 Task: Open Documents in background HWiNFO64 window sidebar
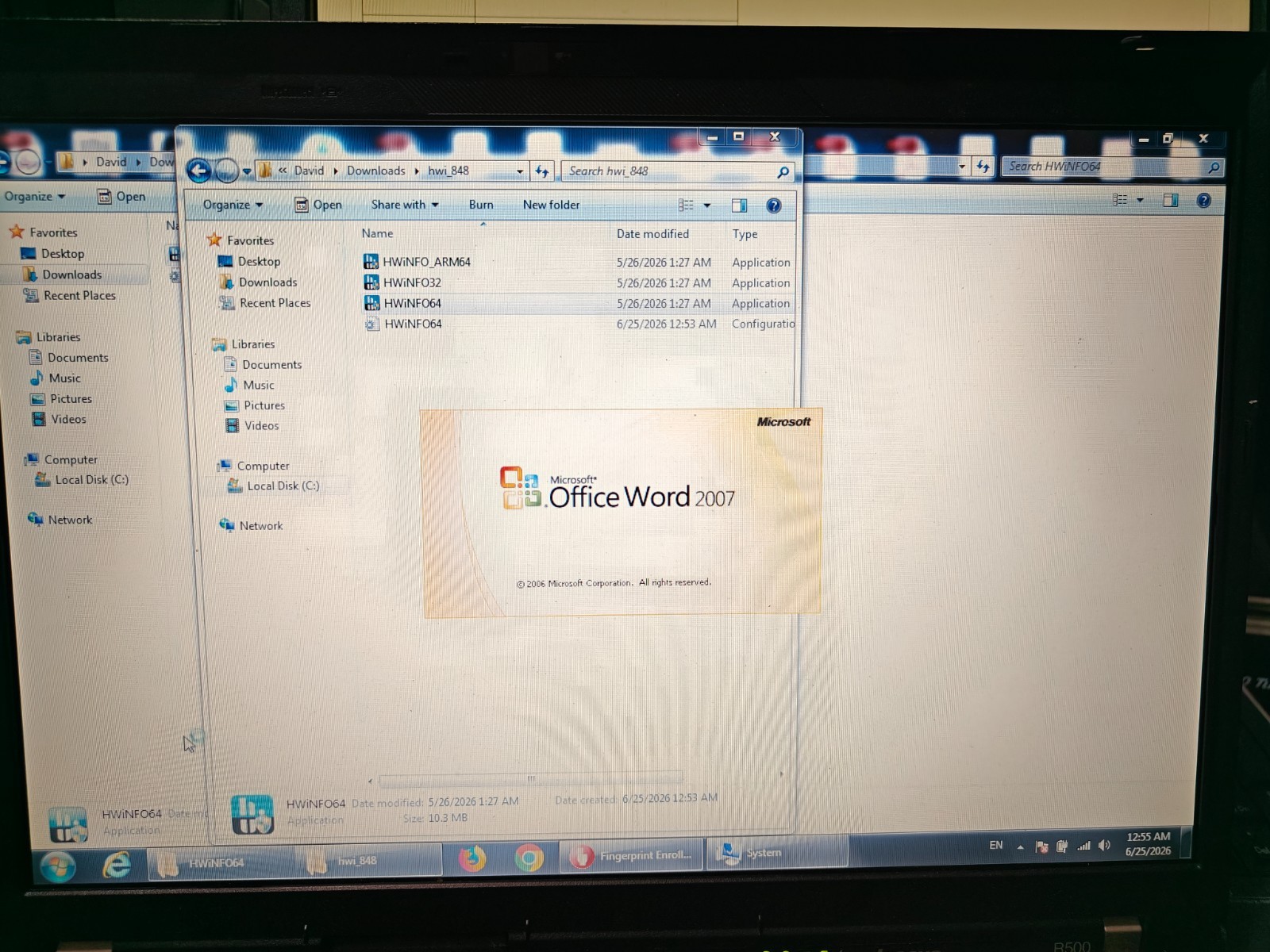pyautogui.click(x=78, y=358)
